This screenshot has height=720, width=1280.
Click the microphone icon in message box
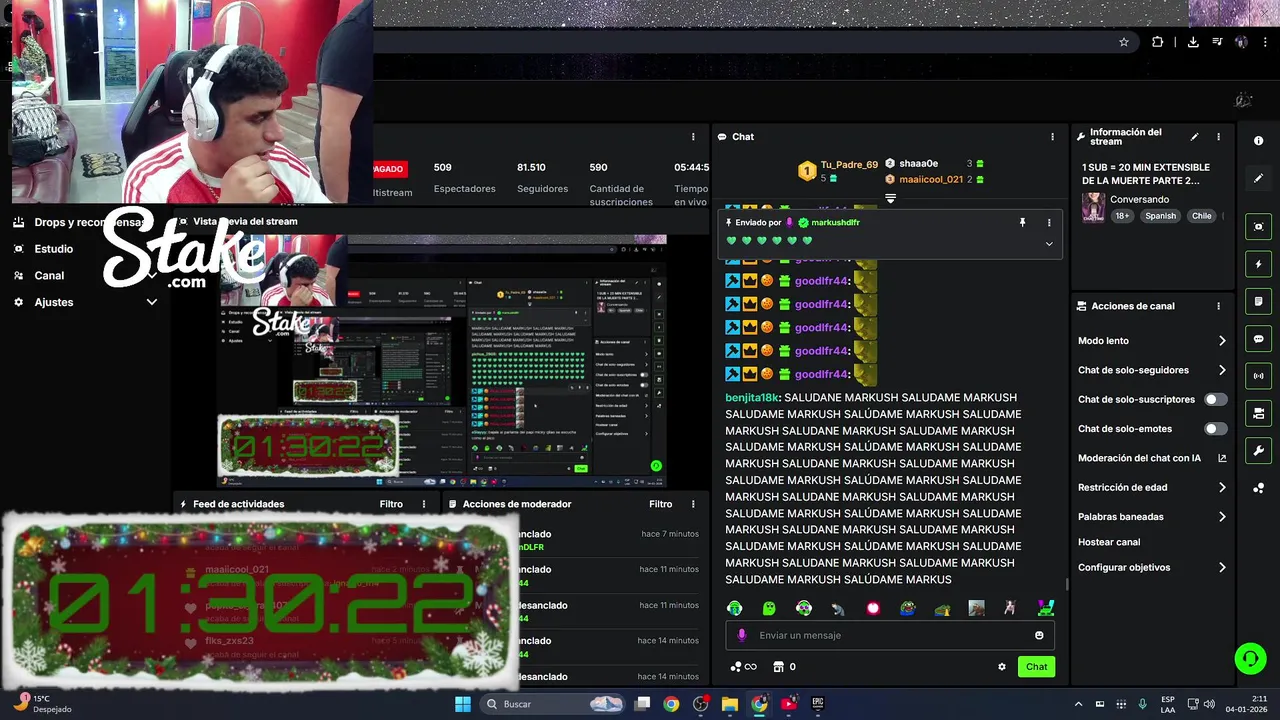pos(741,635)
